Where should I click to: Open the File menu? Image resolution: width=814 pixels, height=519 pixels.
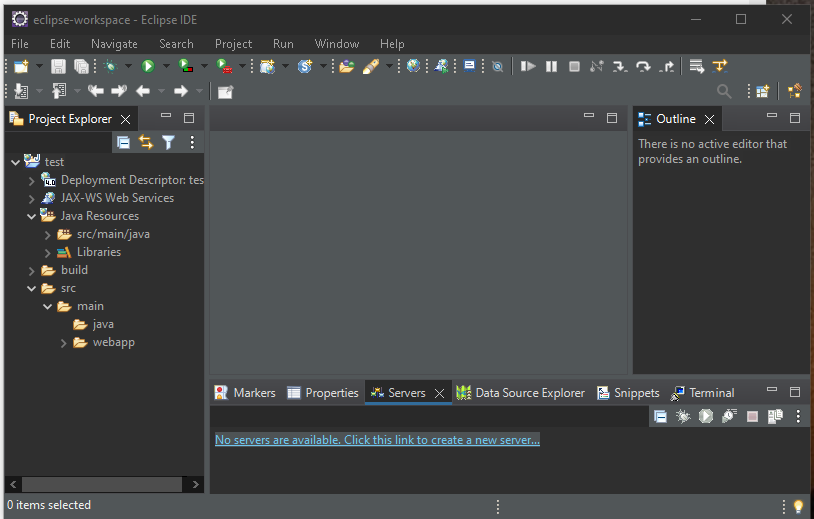(x=20, y=44)
